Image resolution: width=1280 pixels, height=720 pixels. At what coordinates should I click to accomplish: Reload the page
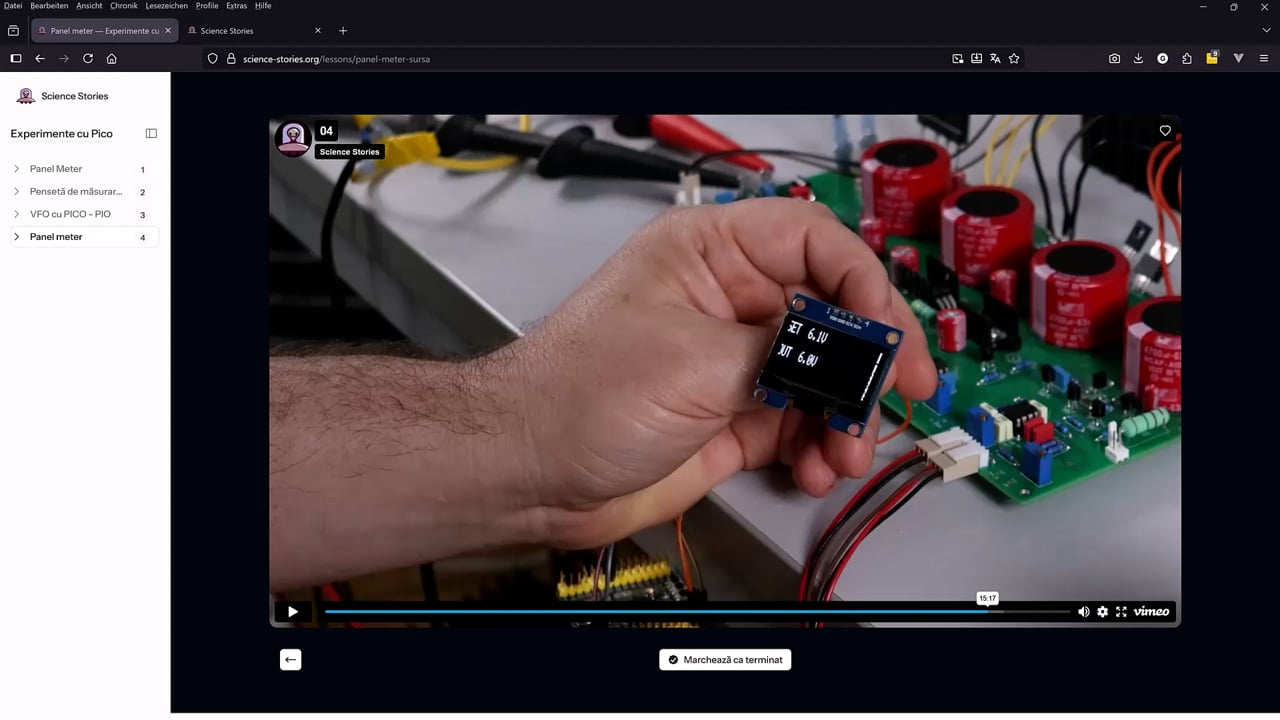[x=88, y=59]
